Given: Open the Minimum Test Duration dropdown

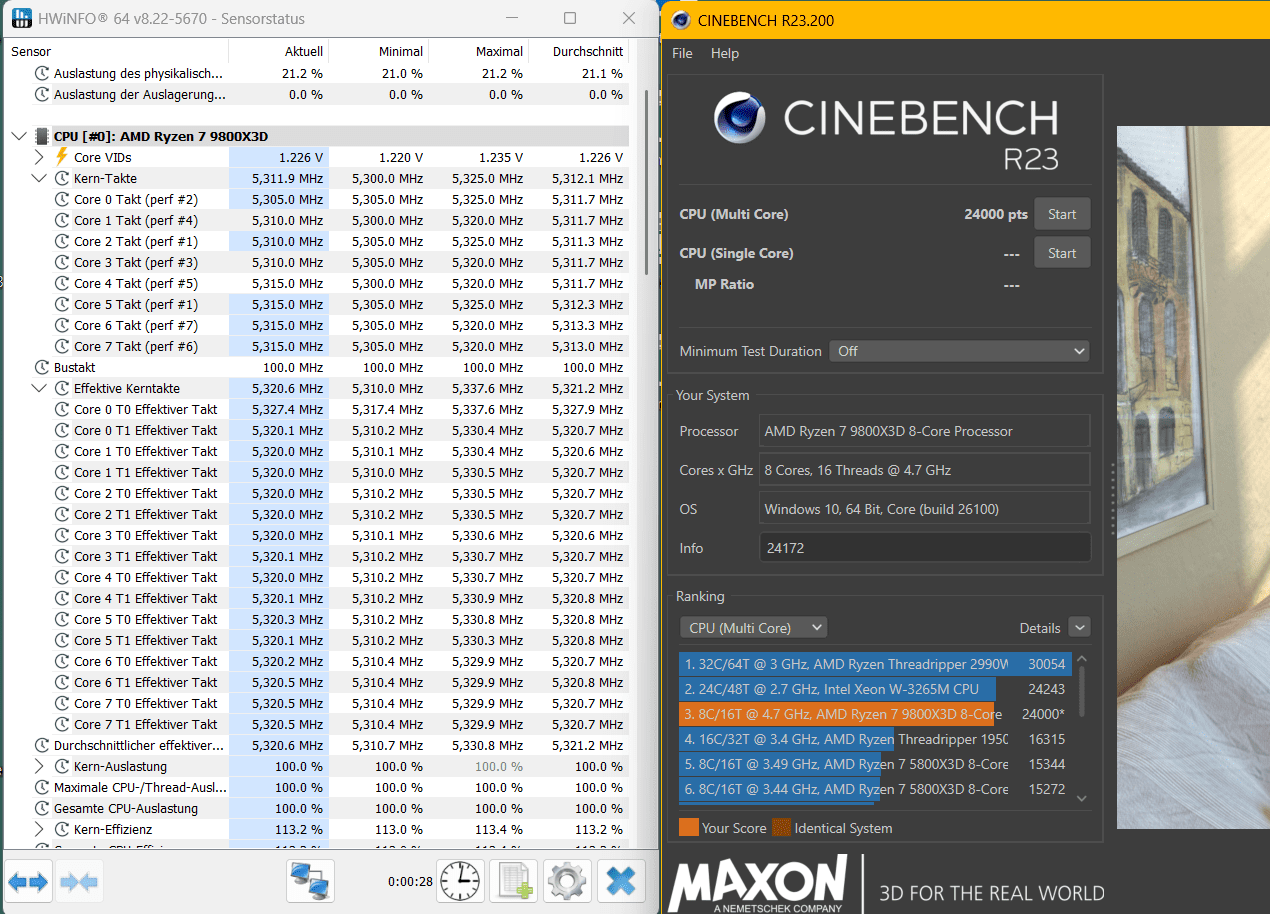Looking at the screenshot, I should click(x=959, y=351).
